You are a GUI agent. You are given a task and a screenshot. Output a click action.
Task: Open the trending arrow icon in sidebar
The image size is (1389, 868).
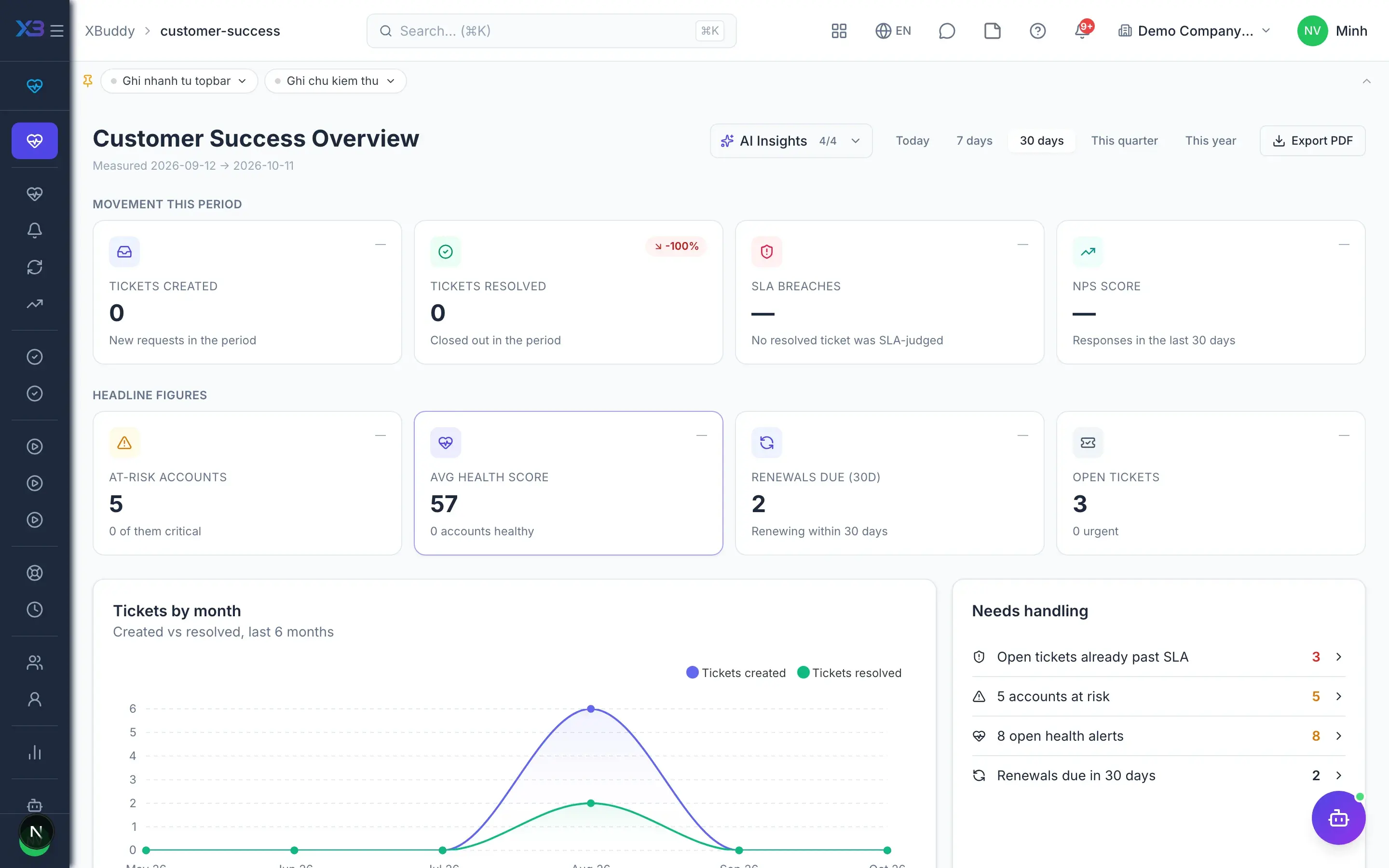pyautogui.click(x=34, y=304)
